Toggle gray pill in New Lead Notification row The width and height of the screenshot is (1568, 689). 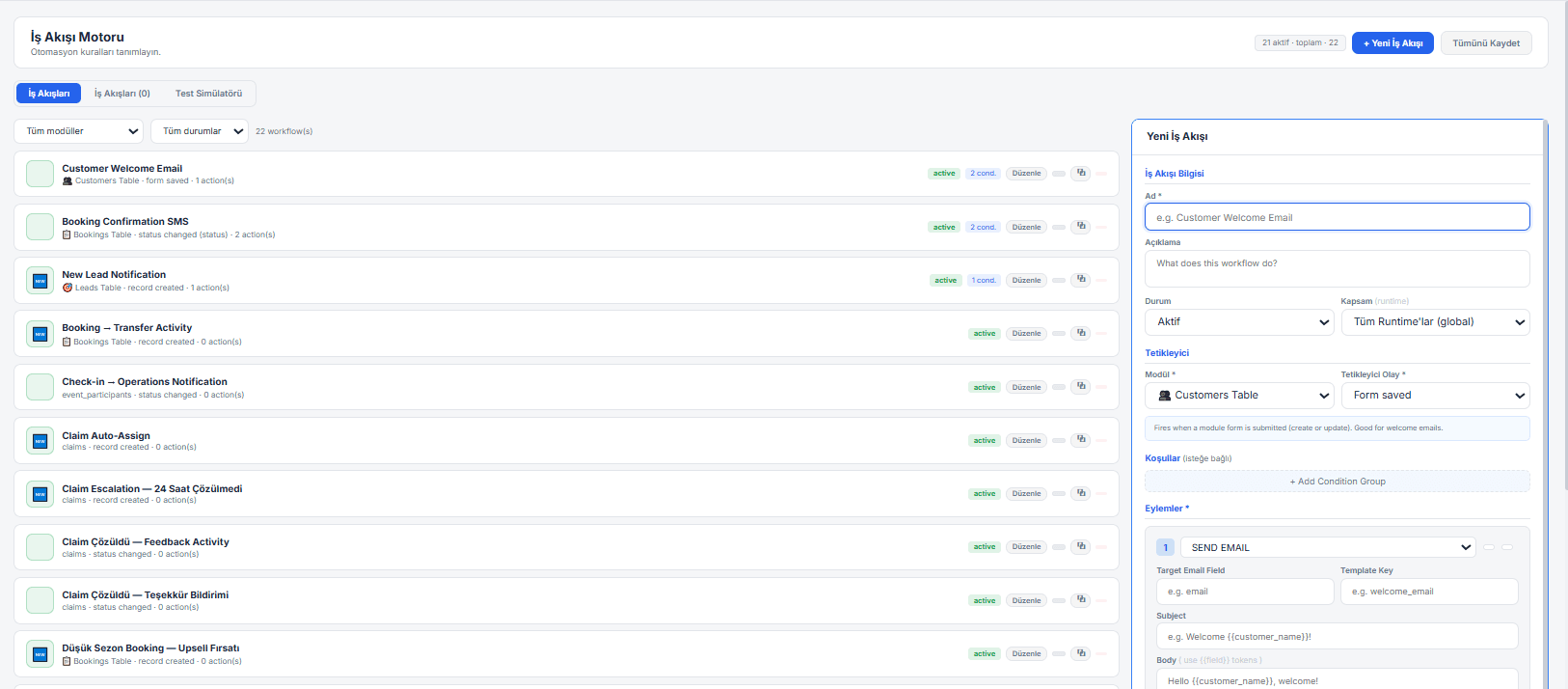pos(1059,280)
